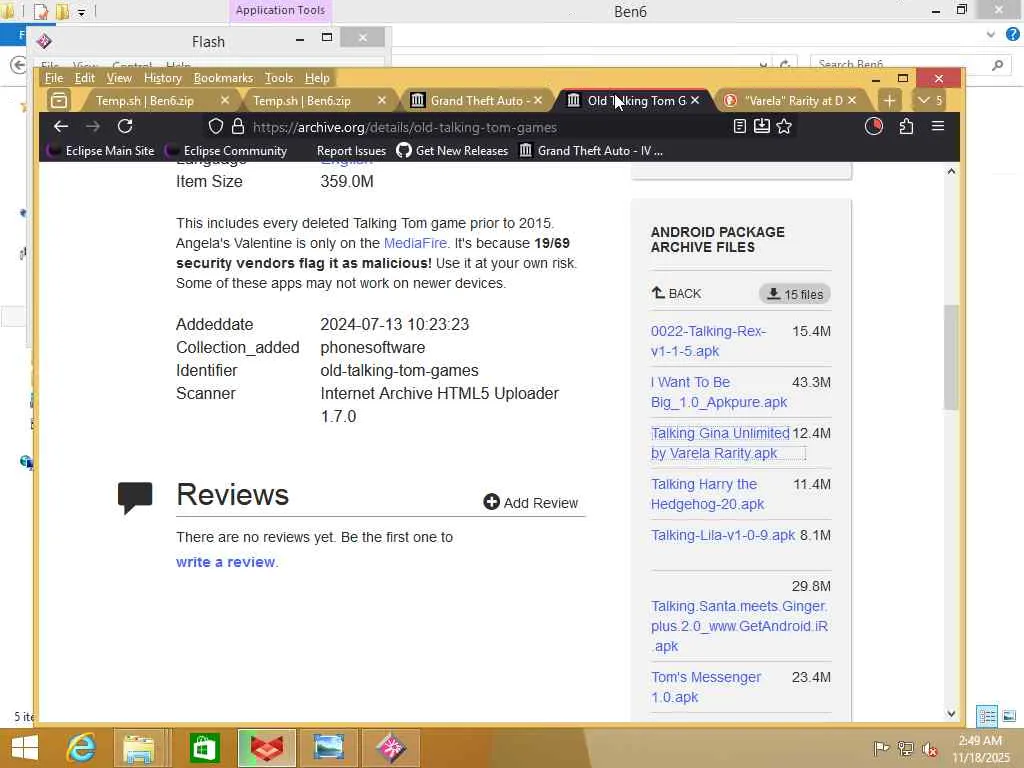Open the Tools menu
The width and height of the screenshot is (1024, 768).
(x=279, y=78)
